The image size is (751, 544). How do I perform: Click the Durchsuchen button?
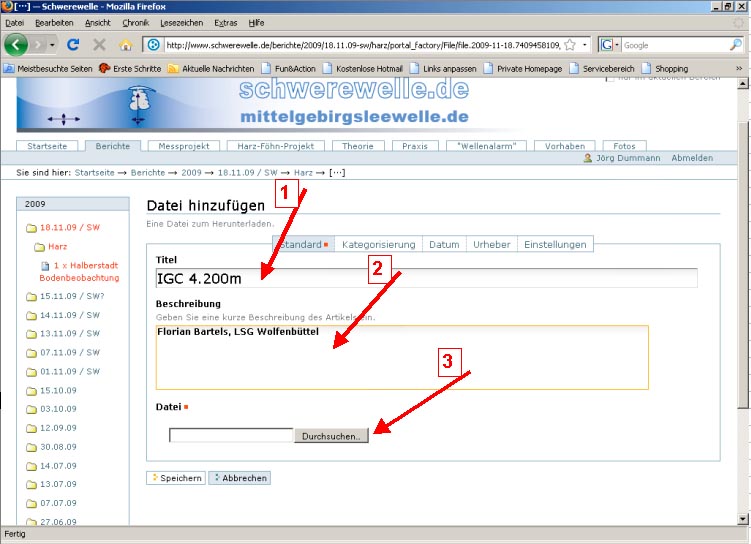[x=331, y=436]
